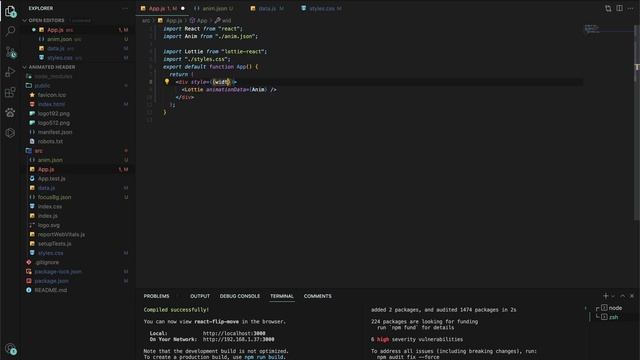Open focus@g.json in the file tree

(x=54, y=197)
